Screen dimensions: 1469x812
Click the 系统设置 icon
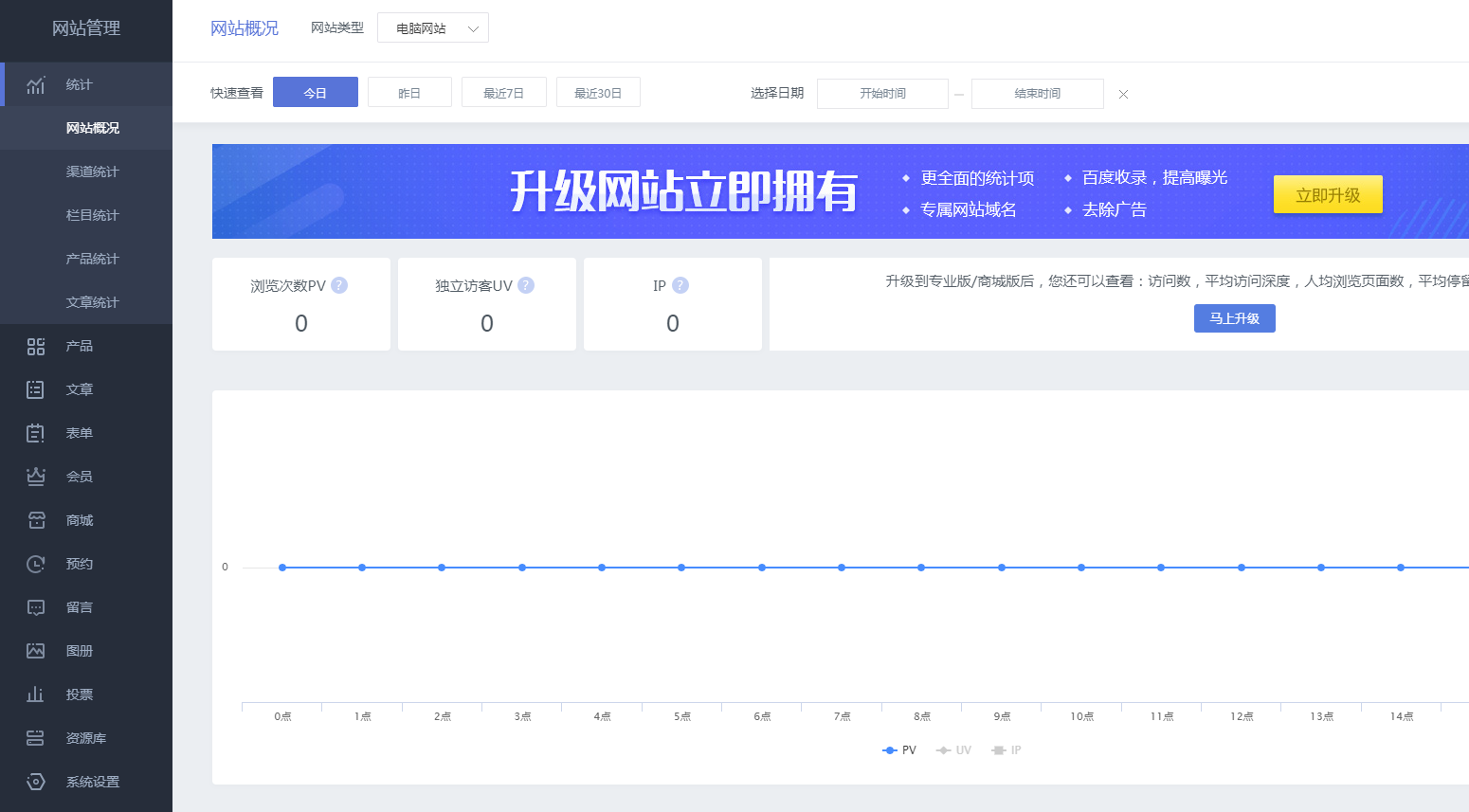[x=35, y=782]
